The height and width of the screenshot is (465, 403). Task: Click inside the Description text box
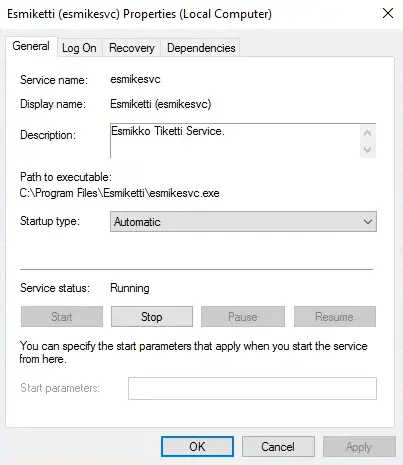point(235,140)
